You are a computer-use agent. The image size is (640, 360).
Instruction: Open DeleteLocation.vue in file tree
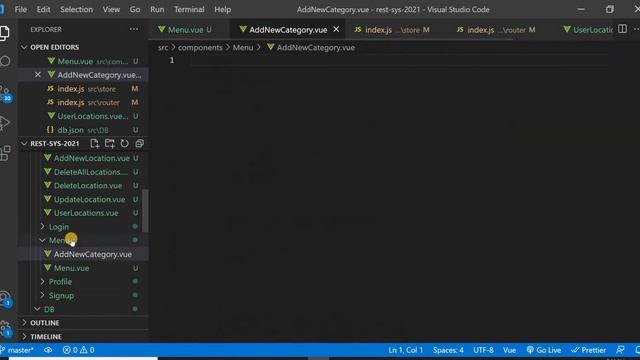click(x=83, y=185)
